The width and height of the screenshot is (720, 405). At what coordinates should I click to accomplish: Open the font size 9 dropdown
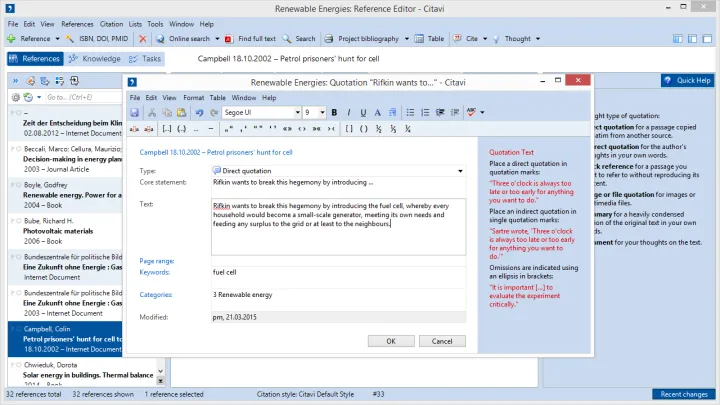[x=322, y=112]
